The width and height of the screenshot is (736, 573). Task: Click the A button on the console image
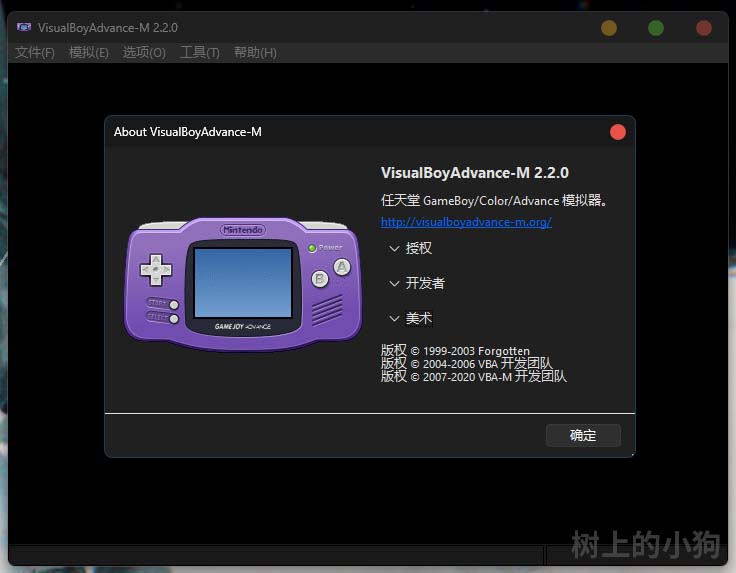click(342, 267)
